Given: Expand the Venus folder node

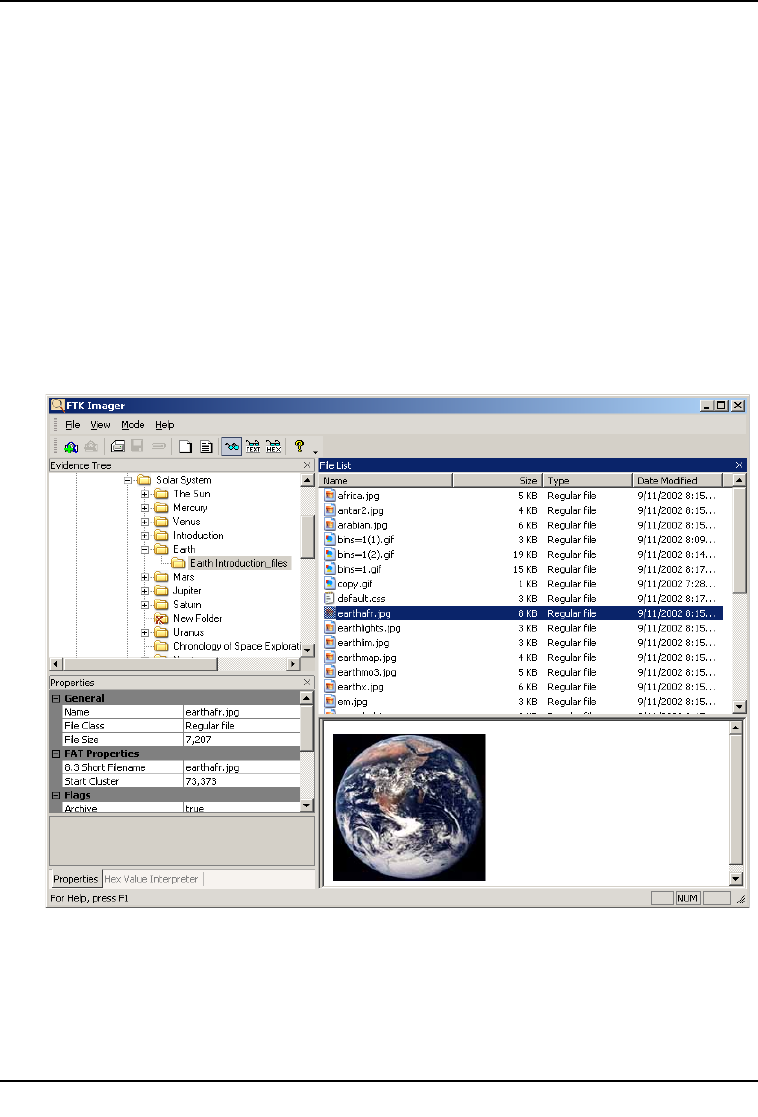Looking at the screenshot, I should point(145,521).
